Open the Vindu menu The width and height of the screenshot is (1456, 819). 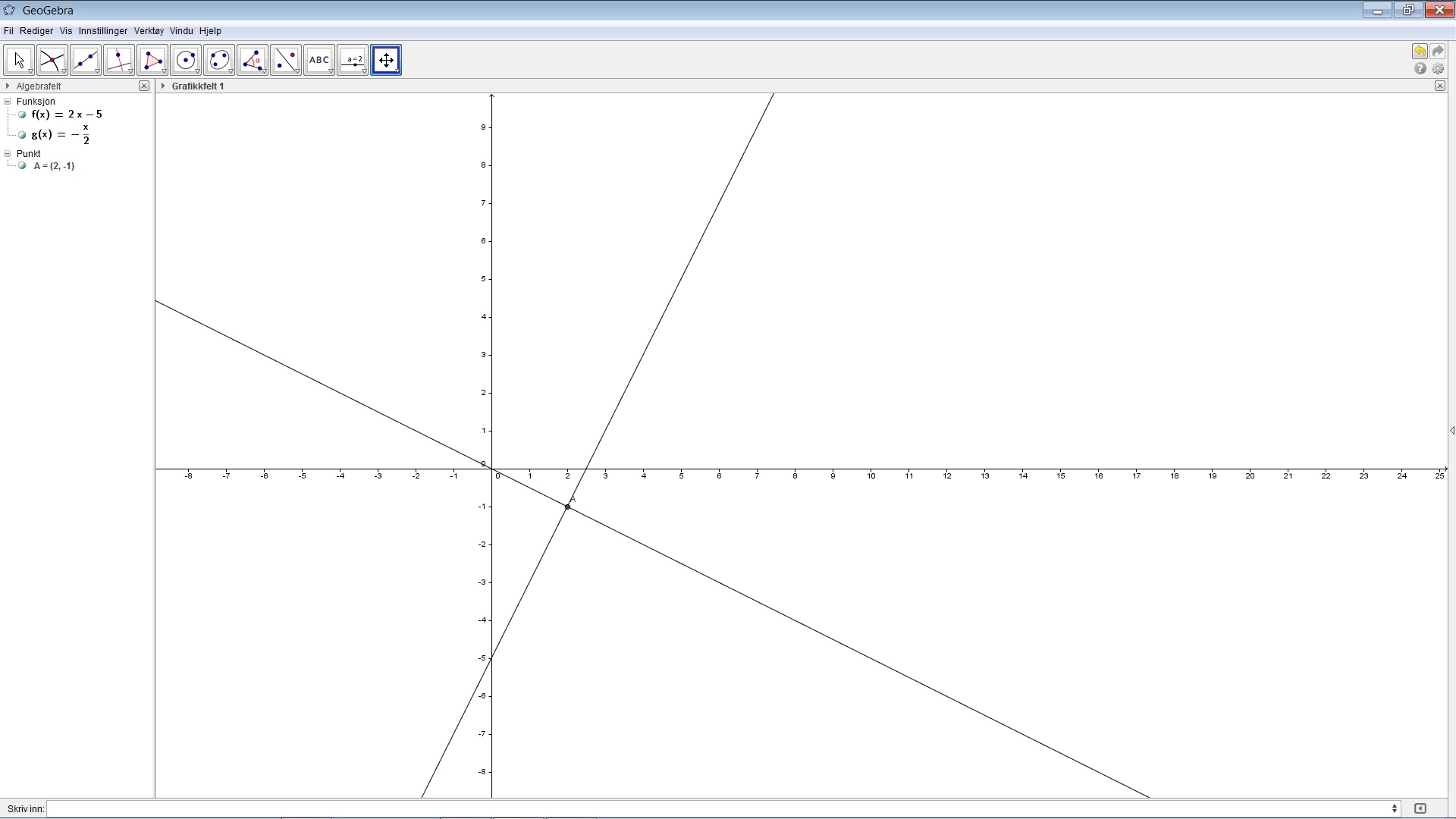point(181,31)
